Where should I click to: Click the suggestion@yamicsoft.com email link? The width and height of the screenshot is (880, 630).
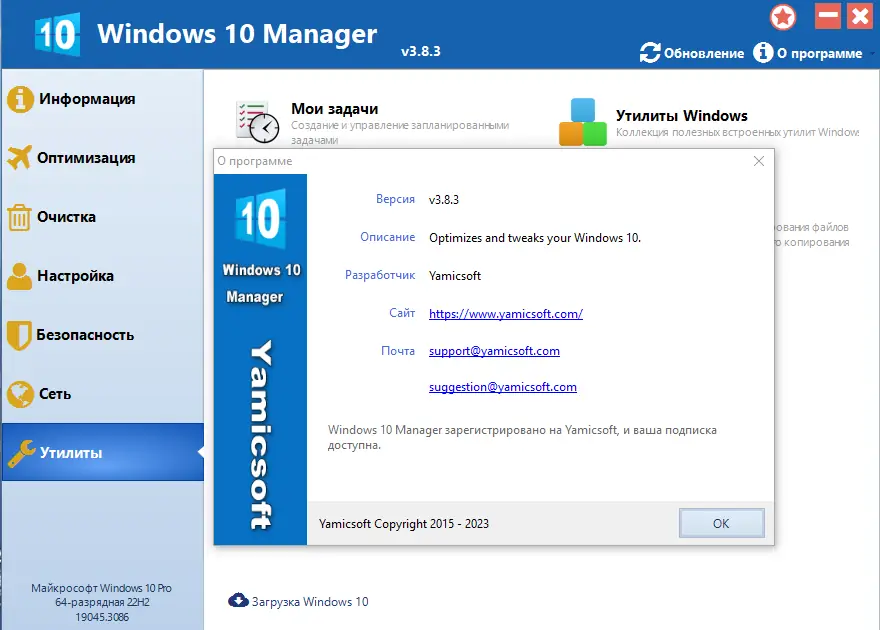[502, 387]
